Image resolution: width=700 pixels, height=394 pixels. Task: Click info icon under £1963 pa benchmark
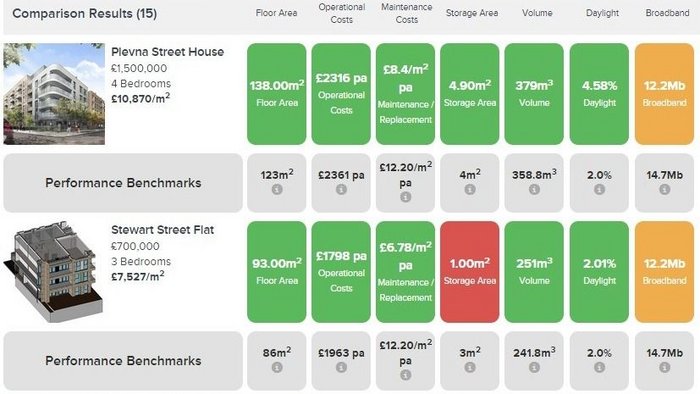[341, 368]
